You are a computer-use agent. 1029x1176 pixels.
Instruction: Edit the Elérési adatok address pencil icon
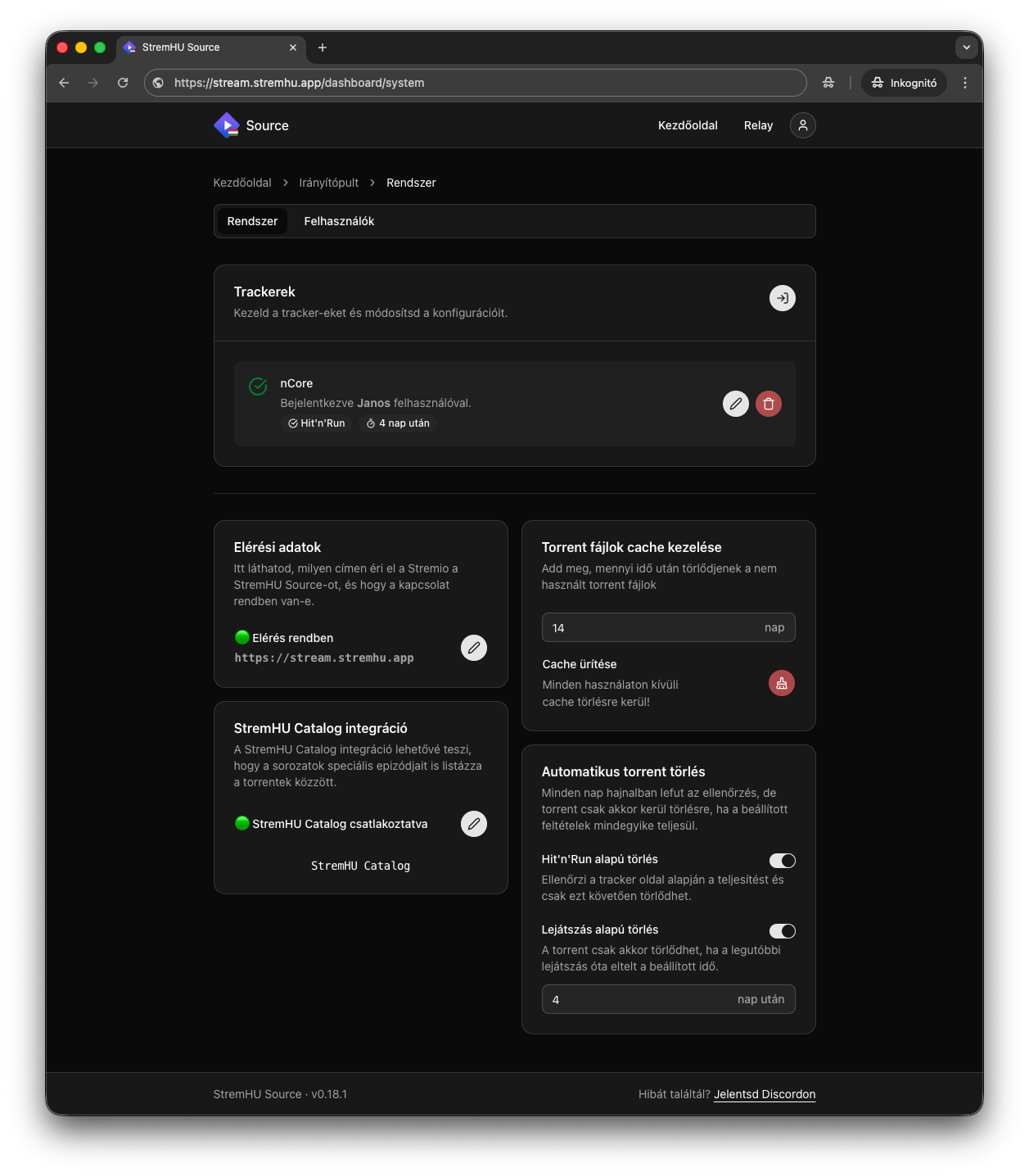coord(473,648)
